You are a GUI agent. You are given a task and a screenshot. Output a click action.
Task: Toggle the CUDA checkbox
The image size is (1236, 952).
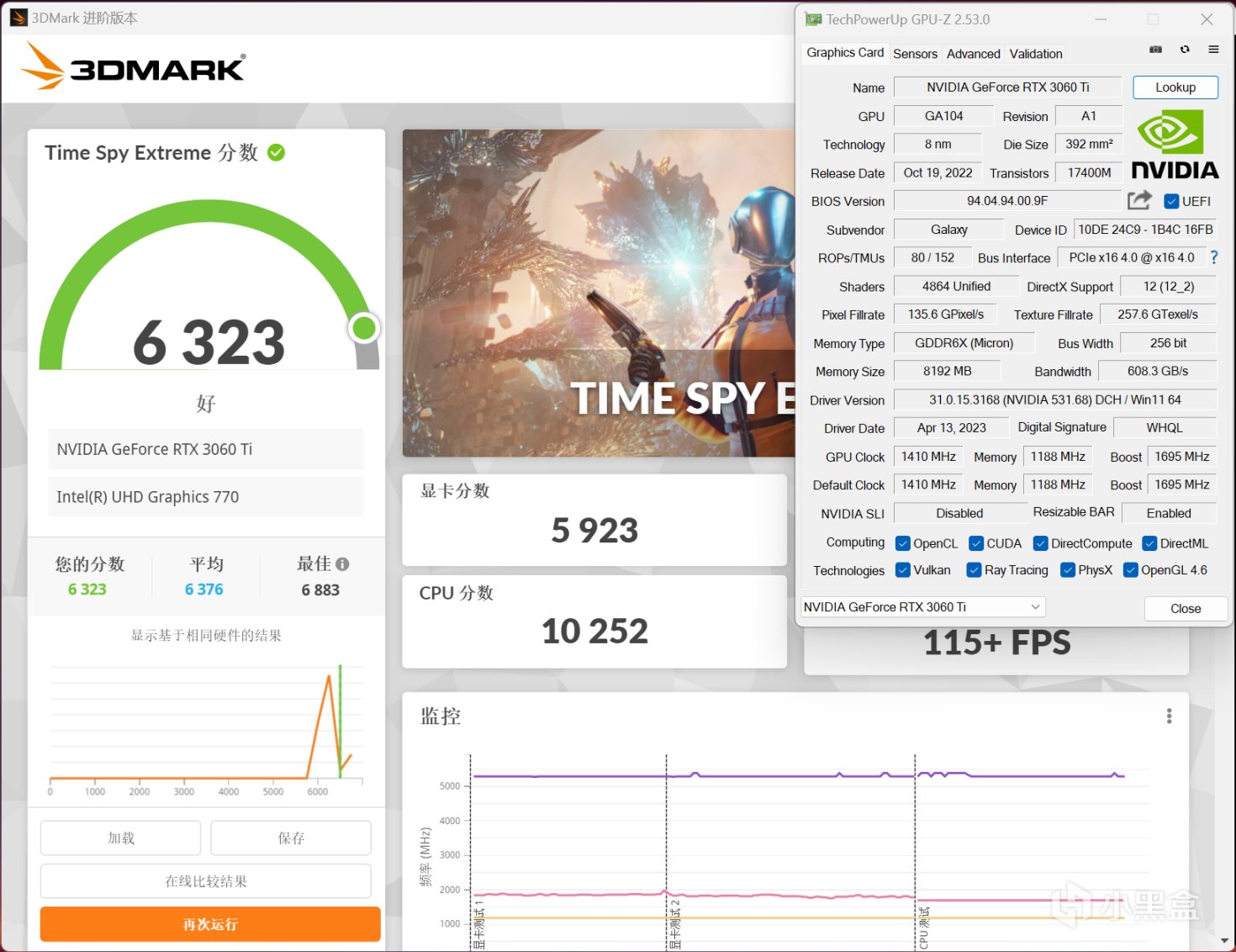(976, 543)
